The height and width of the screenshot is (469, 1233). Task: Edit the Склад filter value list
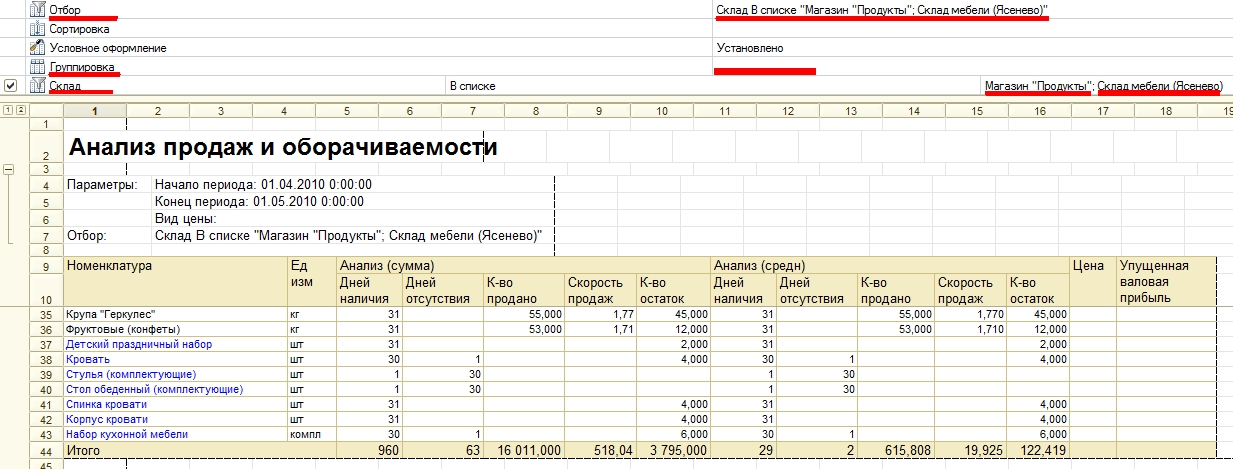pyautogui.click(x=1103, y=86)
